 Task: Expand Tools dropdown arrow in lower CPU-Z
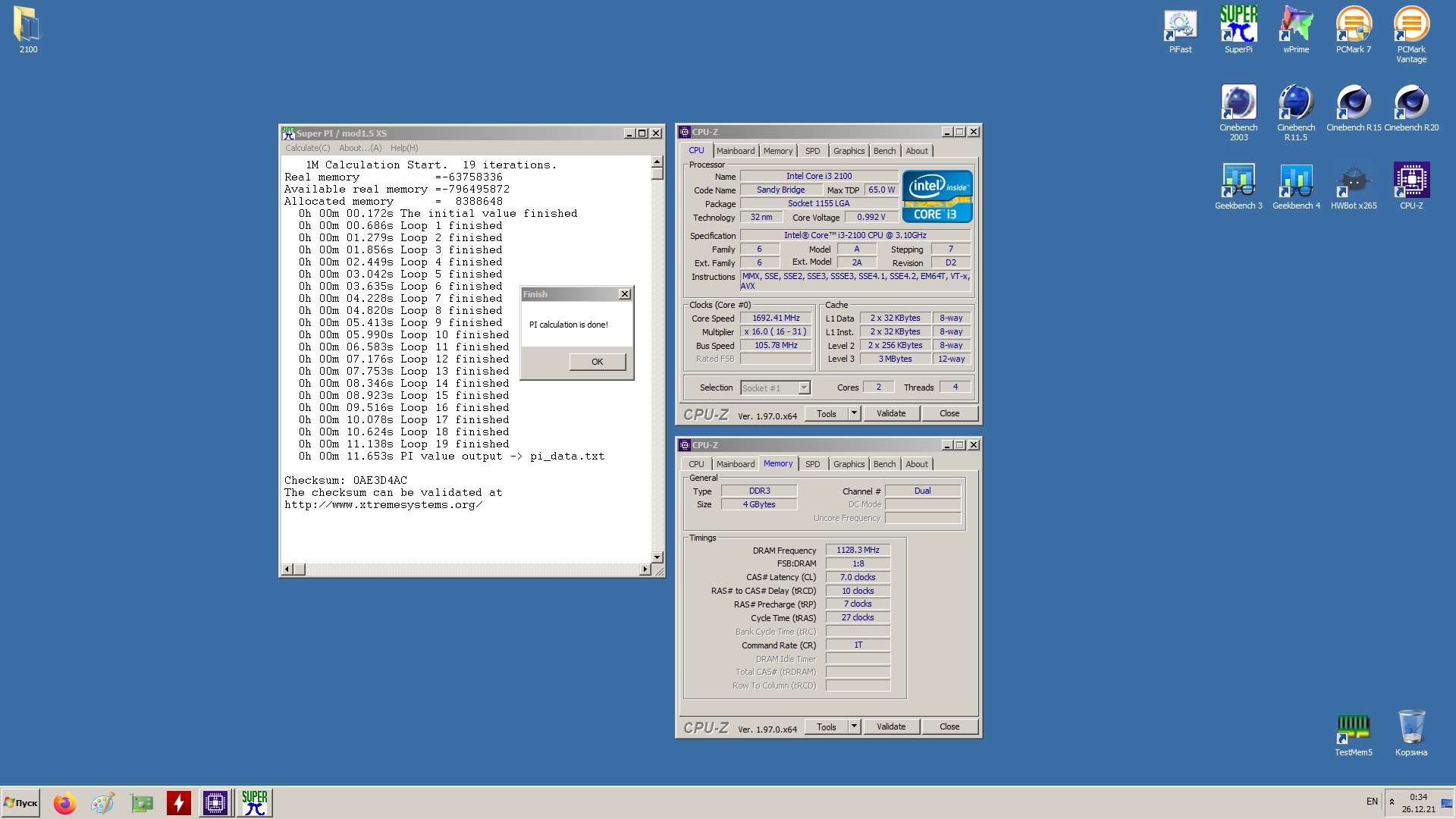coord(854,726)
